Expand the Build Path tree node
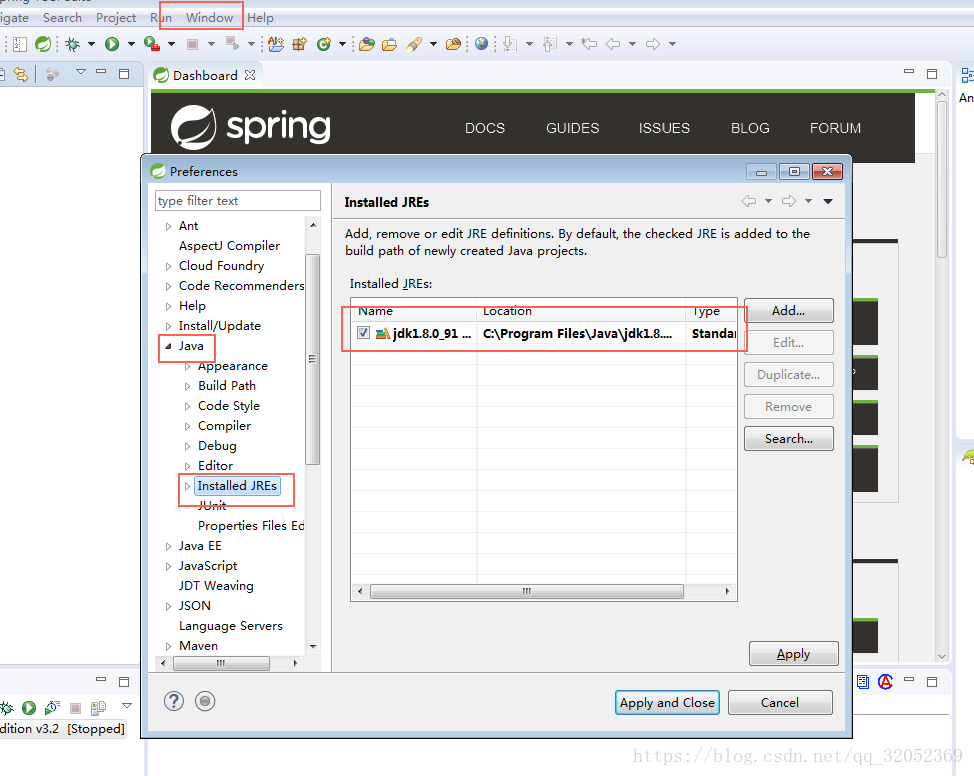This screenshot has width=974, height=776. [188, 386]
